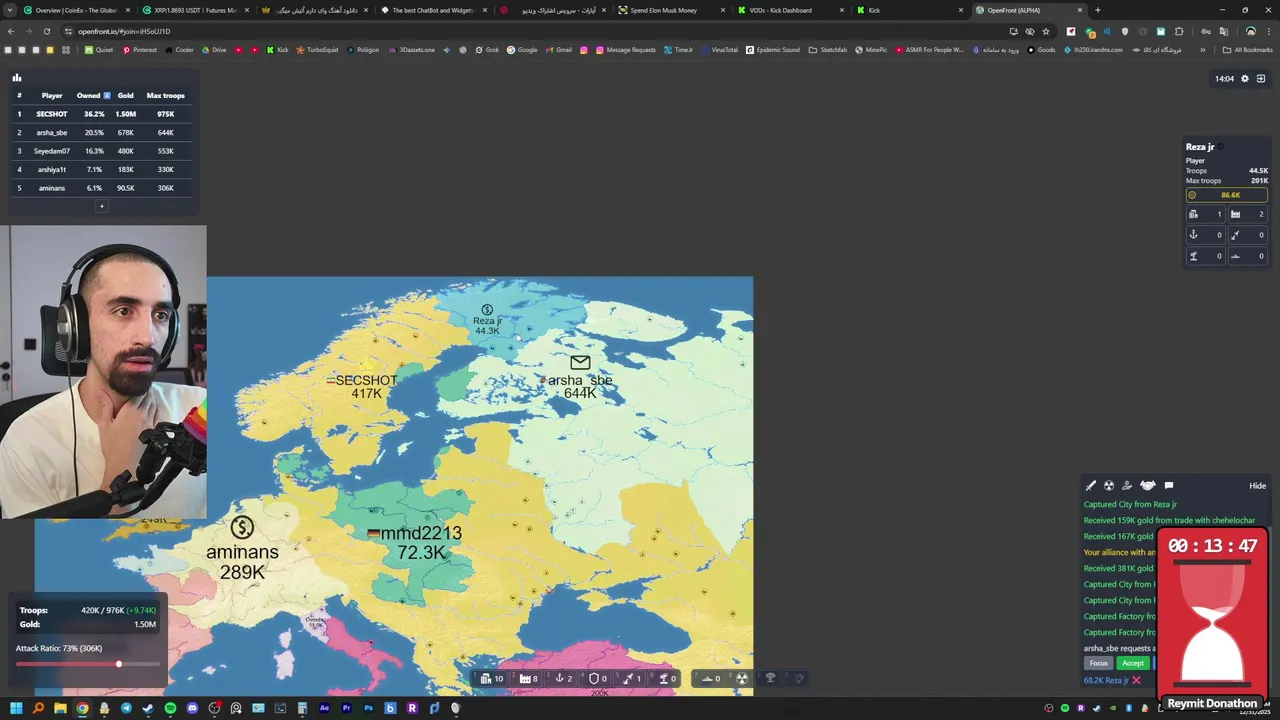Image resolution: width=1280 pixels, height=720 pixels.
Task: Expand leaderboard with the plus button
Action: coord(101,206)
